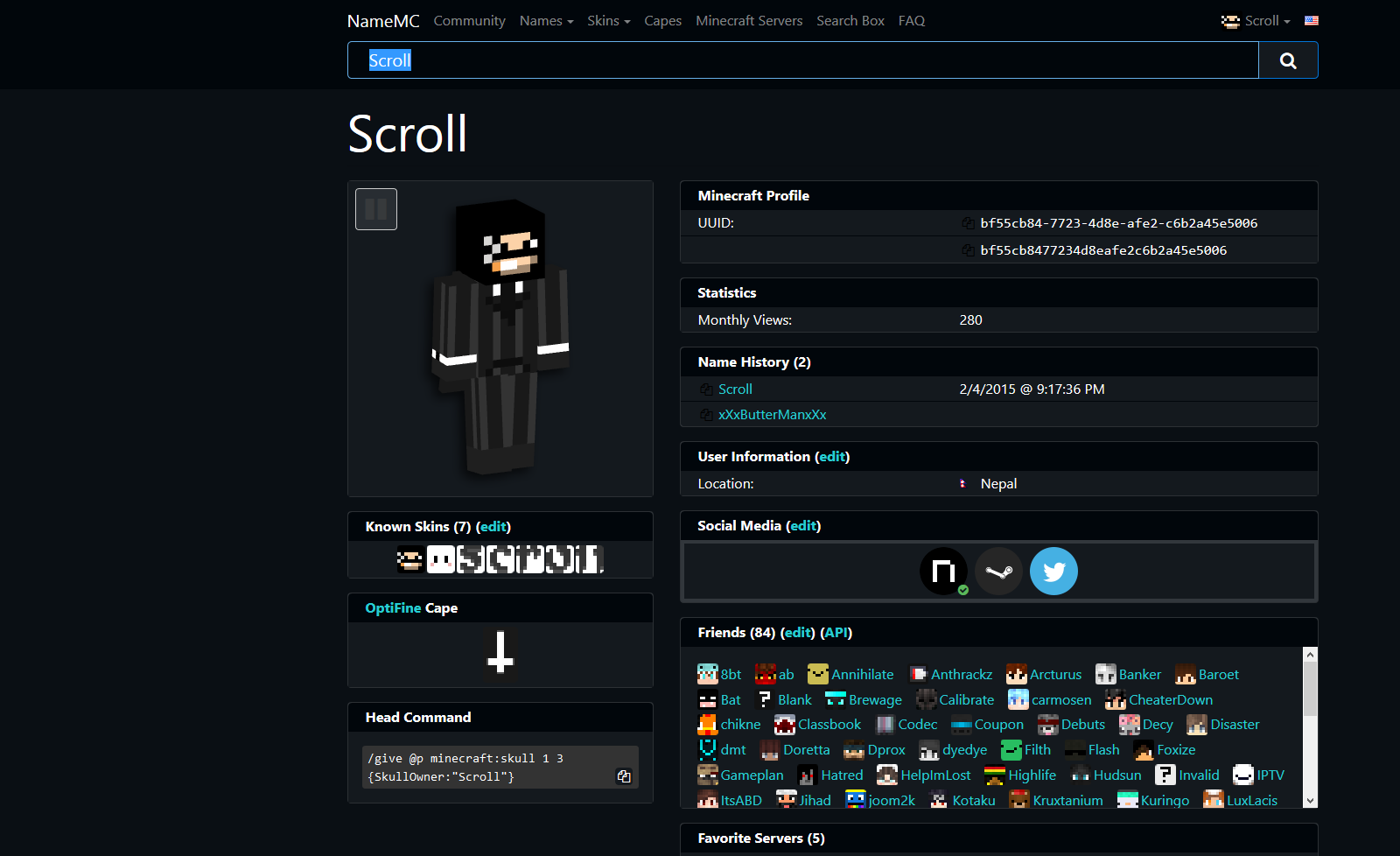The image size is (1400, 856).
Task: Click the date 2/4/2015 @ 9:17:36 PM
Action: tap(1032, 389)
